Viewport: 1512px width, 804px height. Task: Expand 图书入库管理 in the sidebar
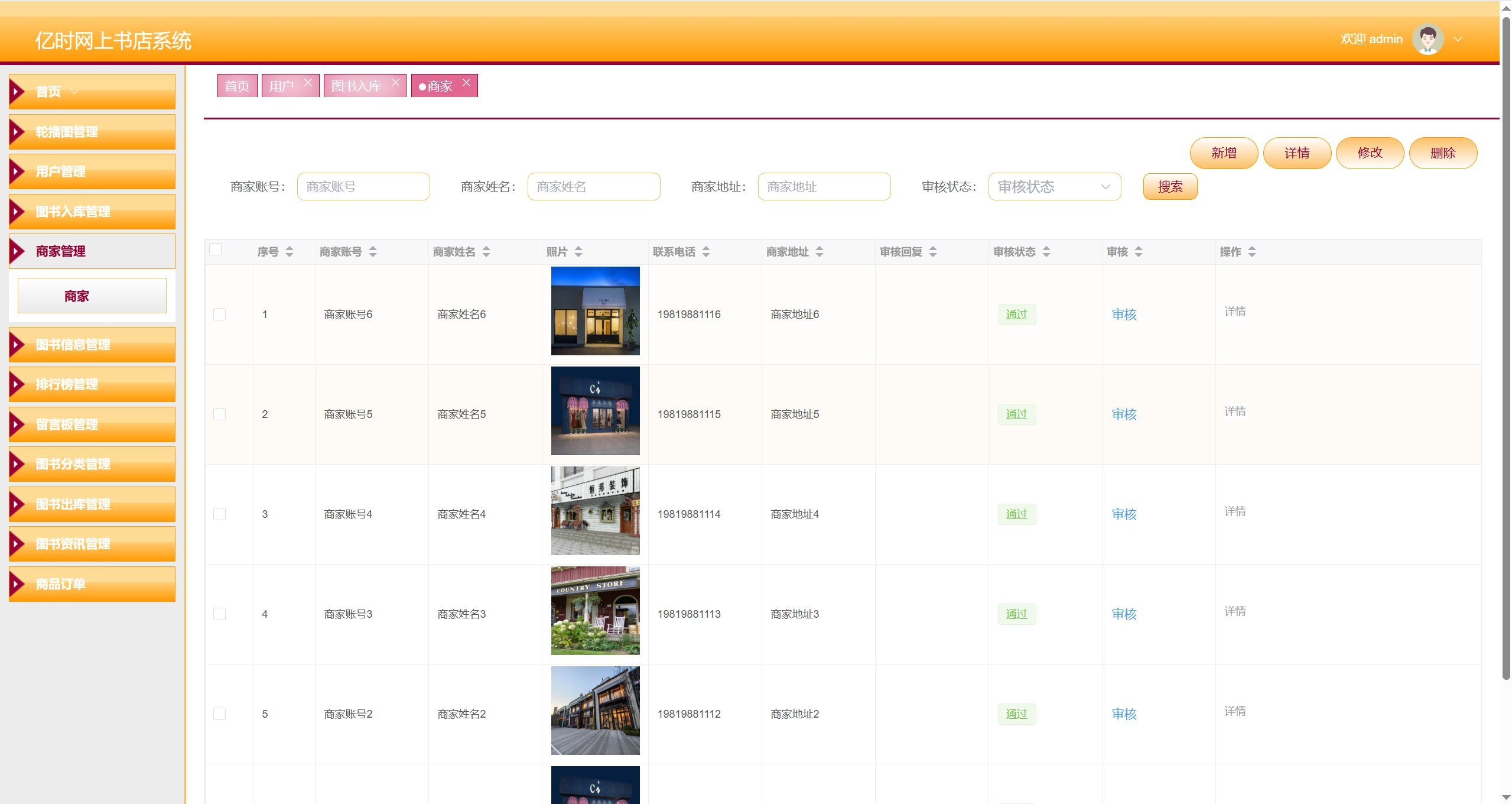[92, 212]
